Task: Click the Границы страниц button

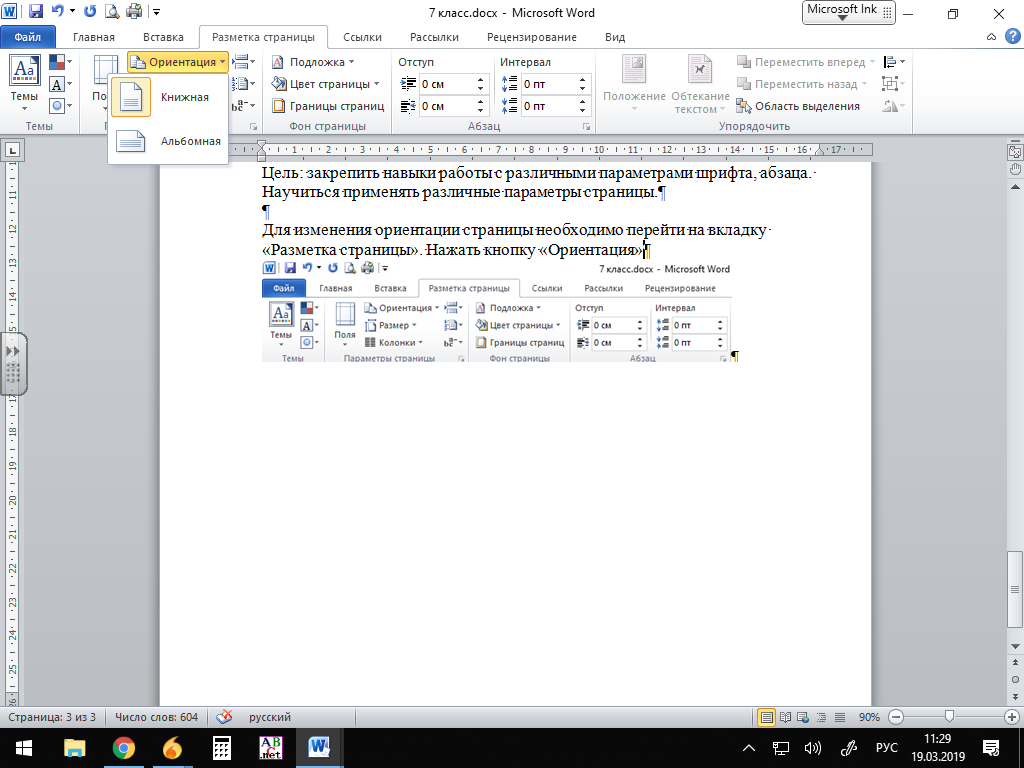Action: pyautogui.click(x=328, y=106)
